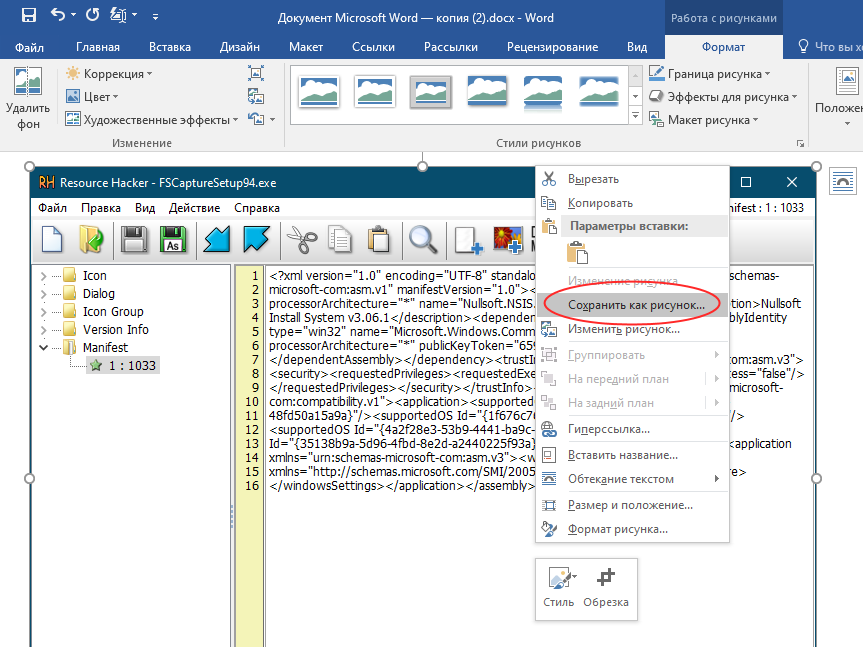Viewport: 863px width, 647px height.
Task: Select the 1 : 1033 tree item
Action: 123,365
